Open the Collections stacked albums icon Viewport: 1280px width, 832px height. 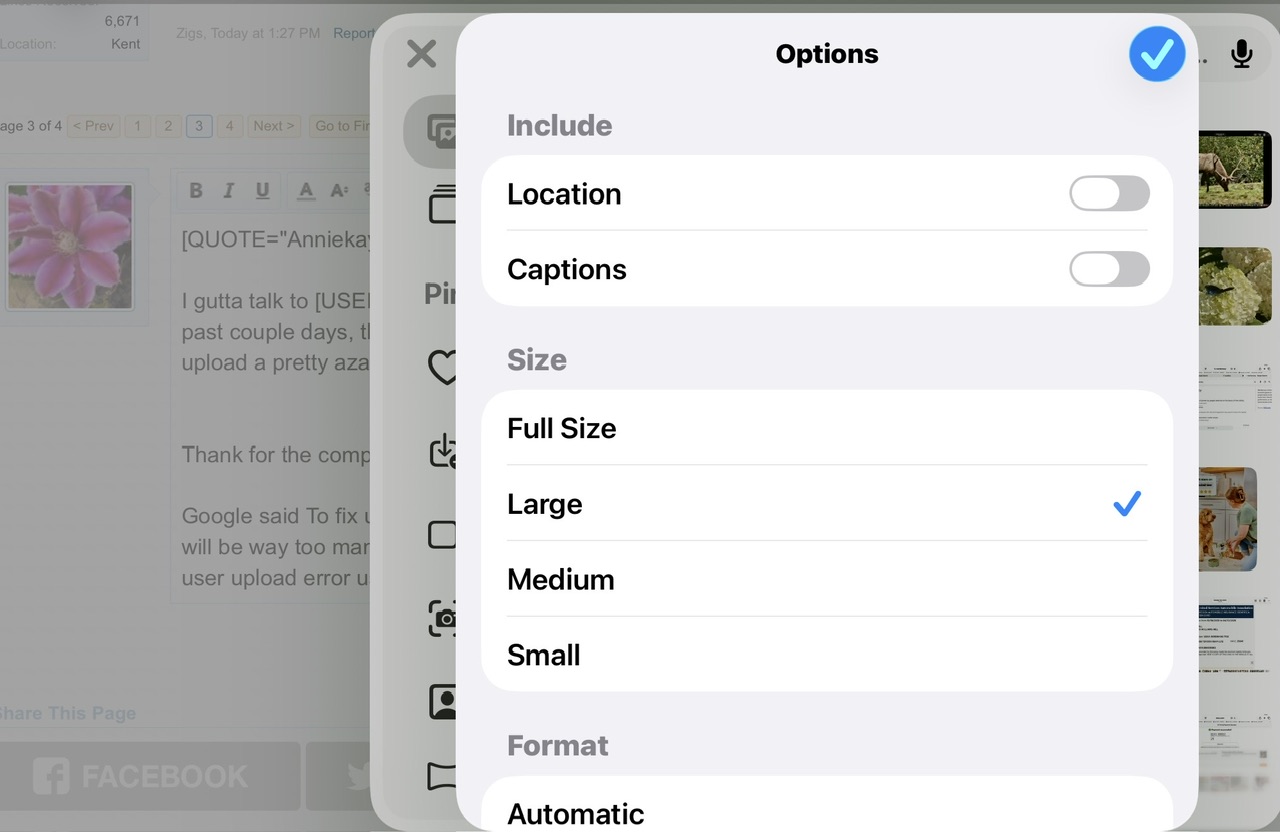[442, 204]
